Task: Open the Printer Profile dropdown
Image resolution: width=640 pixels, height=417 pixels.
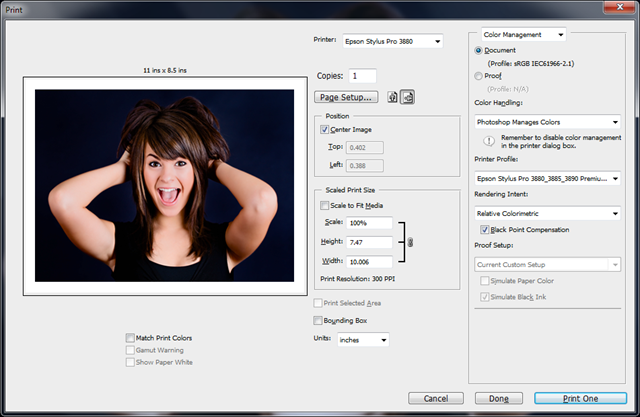Action: pyautogui.click(x=547, y=178)
